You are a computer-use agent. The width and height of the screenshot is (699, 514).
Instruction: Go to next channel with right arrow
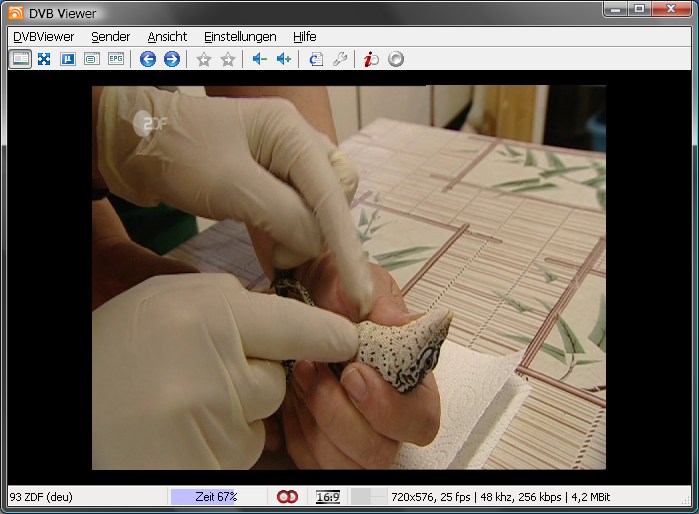click(172, 59)
